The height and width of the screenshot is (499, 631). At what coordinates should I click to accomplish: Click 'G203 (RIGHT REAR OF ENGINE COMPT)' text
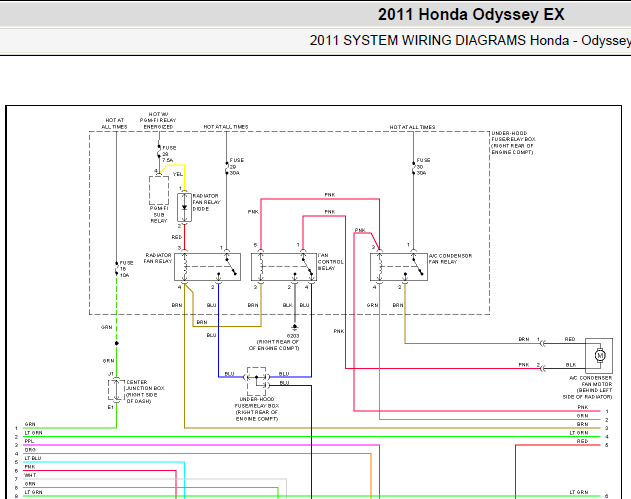tap(274, 342)
